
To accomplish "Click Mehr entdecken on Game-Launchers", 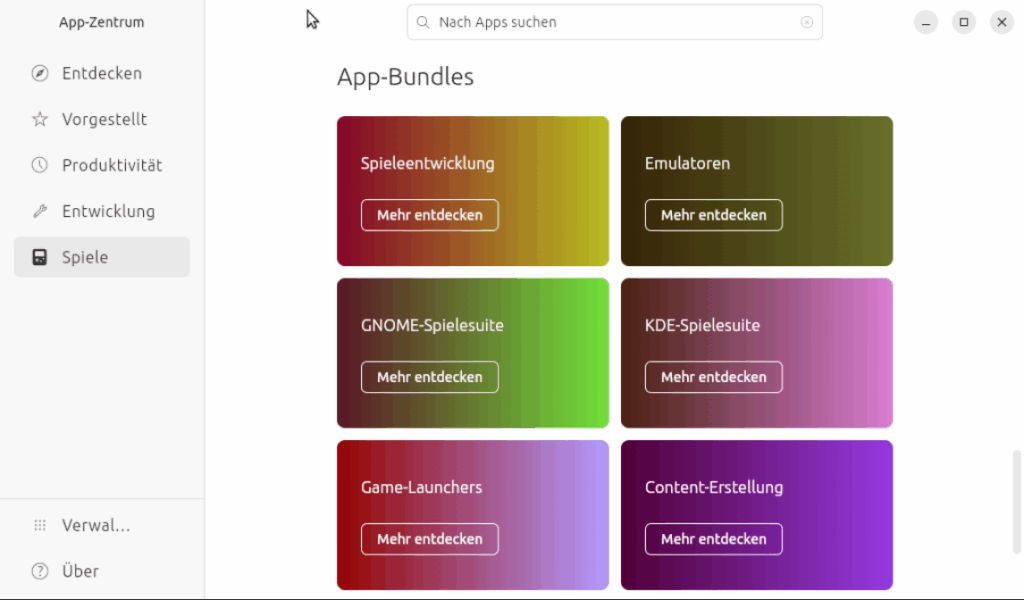I will (x=429, y=539).
